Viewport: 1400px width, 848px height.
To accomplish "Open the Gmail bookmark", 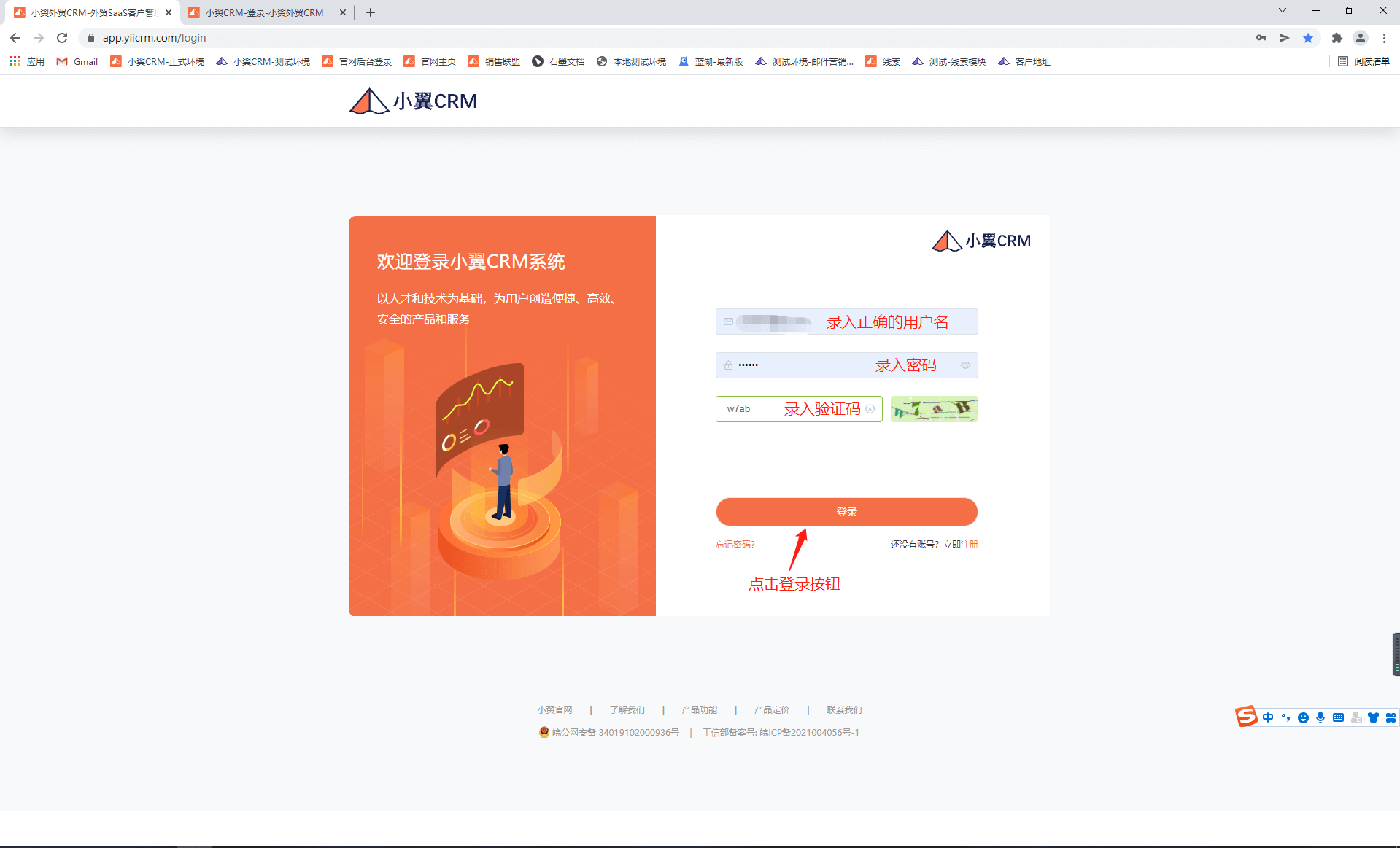I will tap(77, 62).
